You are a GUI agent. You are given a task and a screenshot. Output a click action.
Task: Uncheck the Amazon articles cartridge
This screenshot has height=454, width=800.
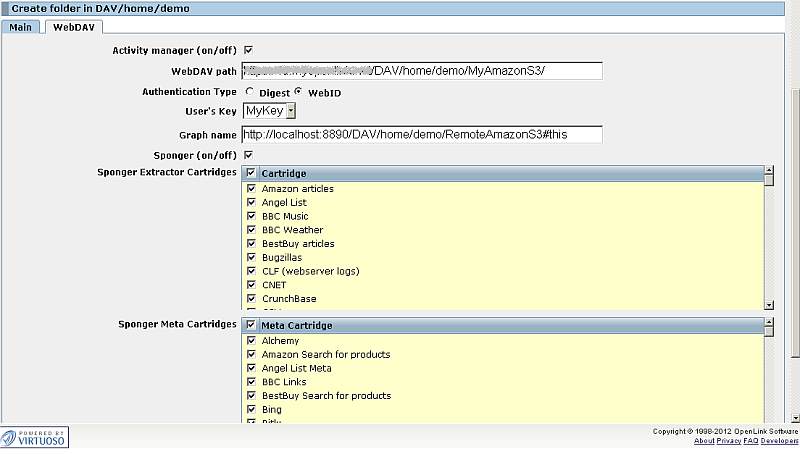(251, 189)
